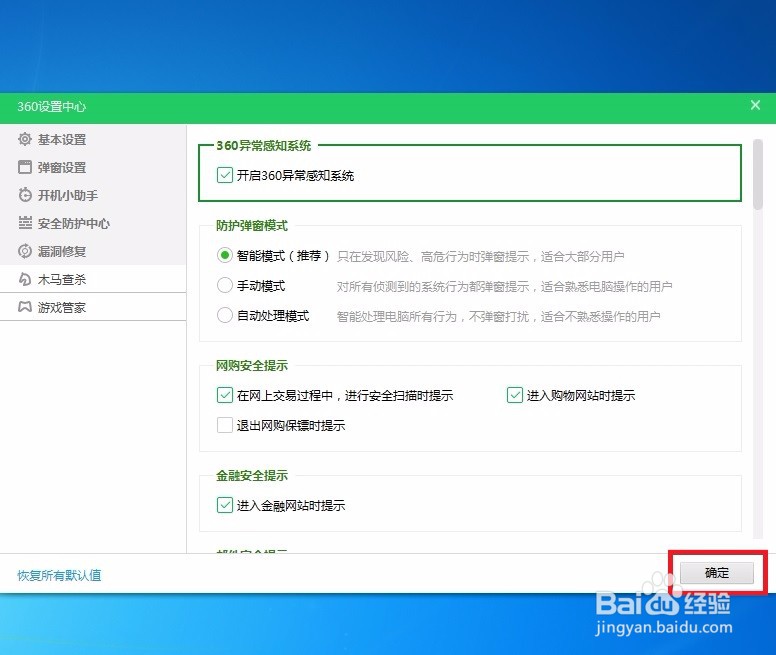
Task: Toggle 进入金融网站时提示 checkbox
Action: 225,505
